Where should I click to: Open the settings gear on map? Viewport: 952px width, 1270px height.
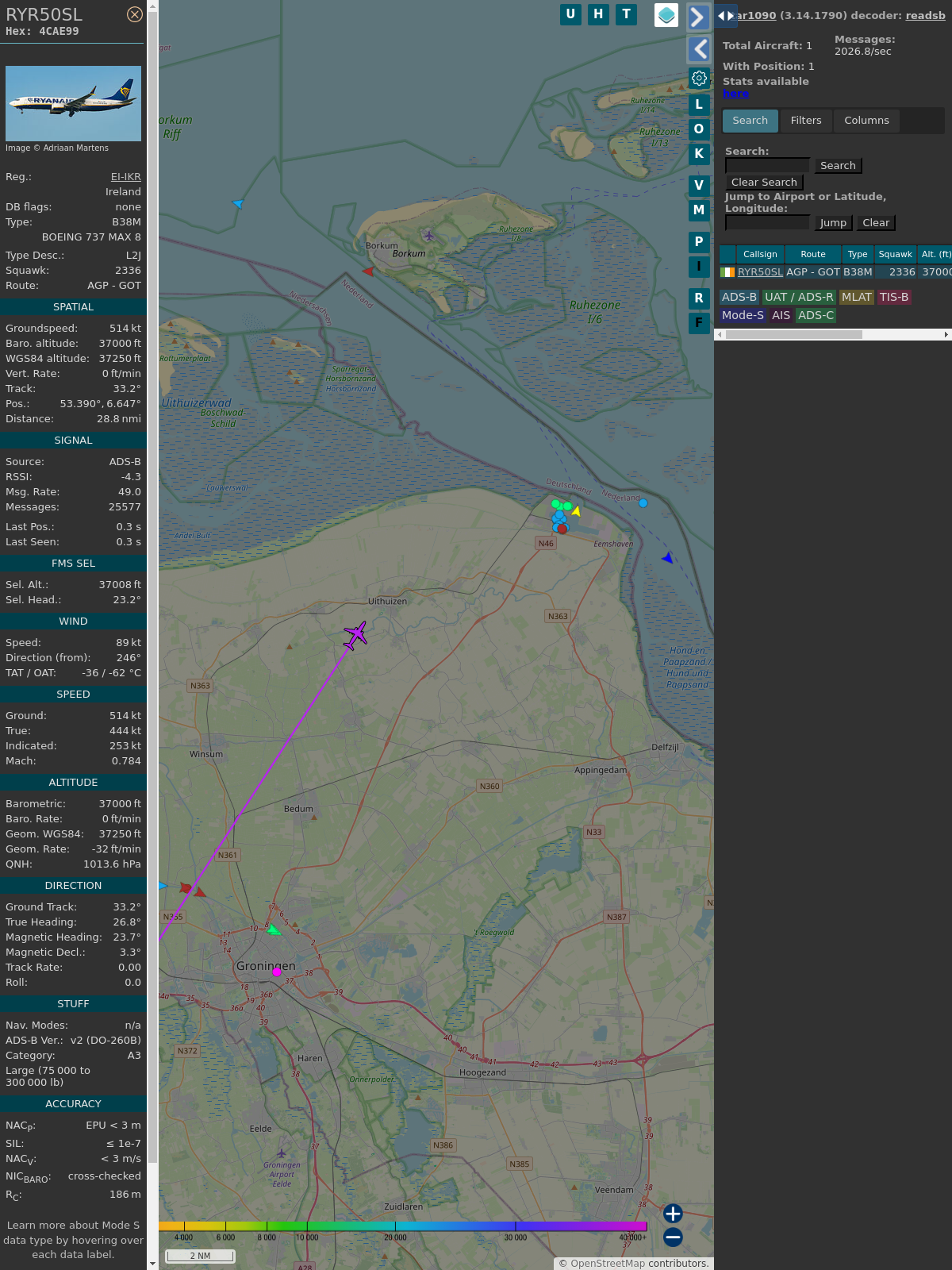[699, 78]
